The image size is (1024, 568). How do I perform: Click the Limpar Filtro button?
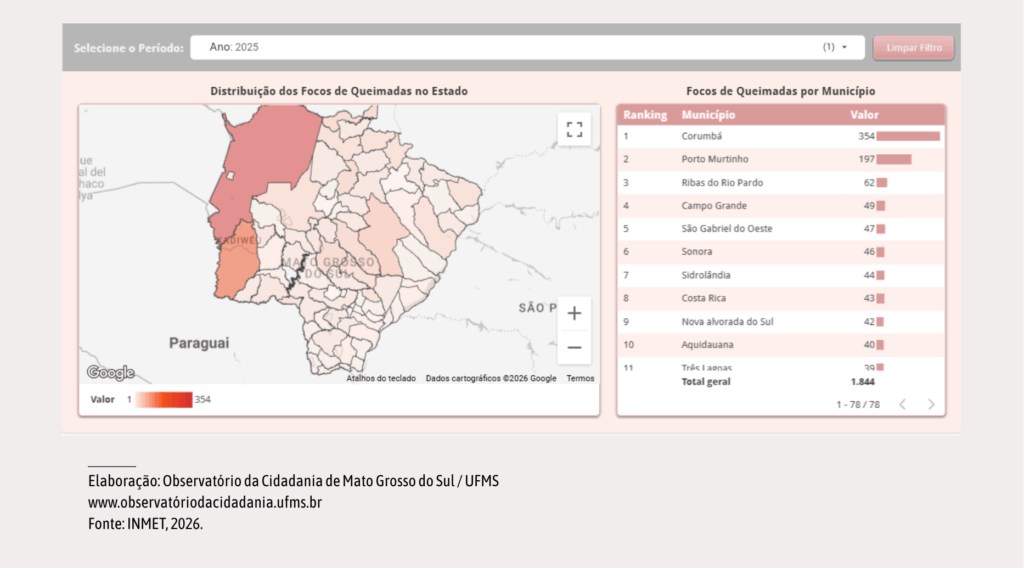(914, 48)
